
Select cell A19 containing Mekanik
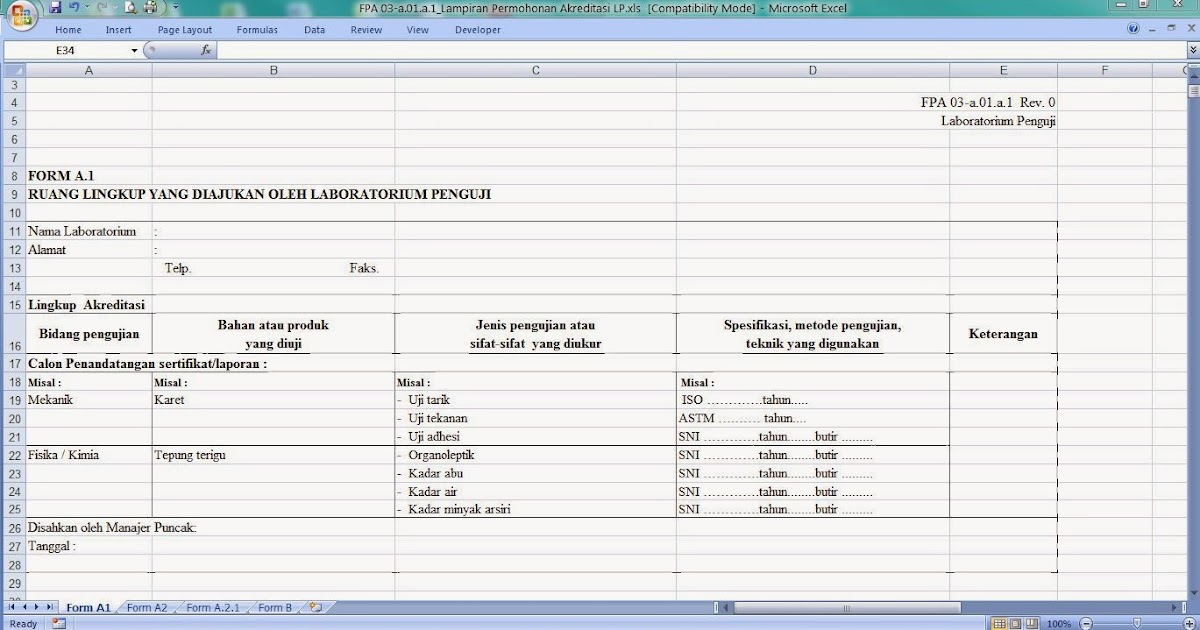(x=88, y=399)
